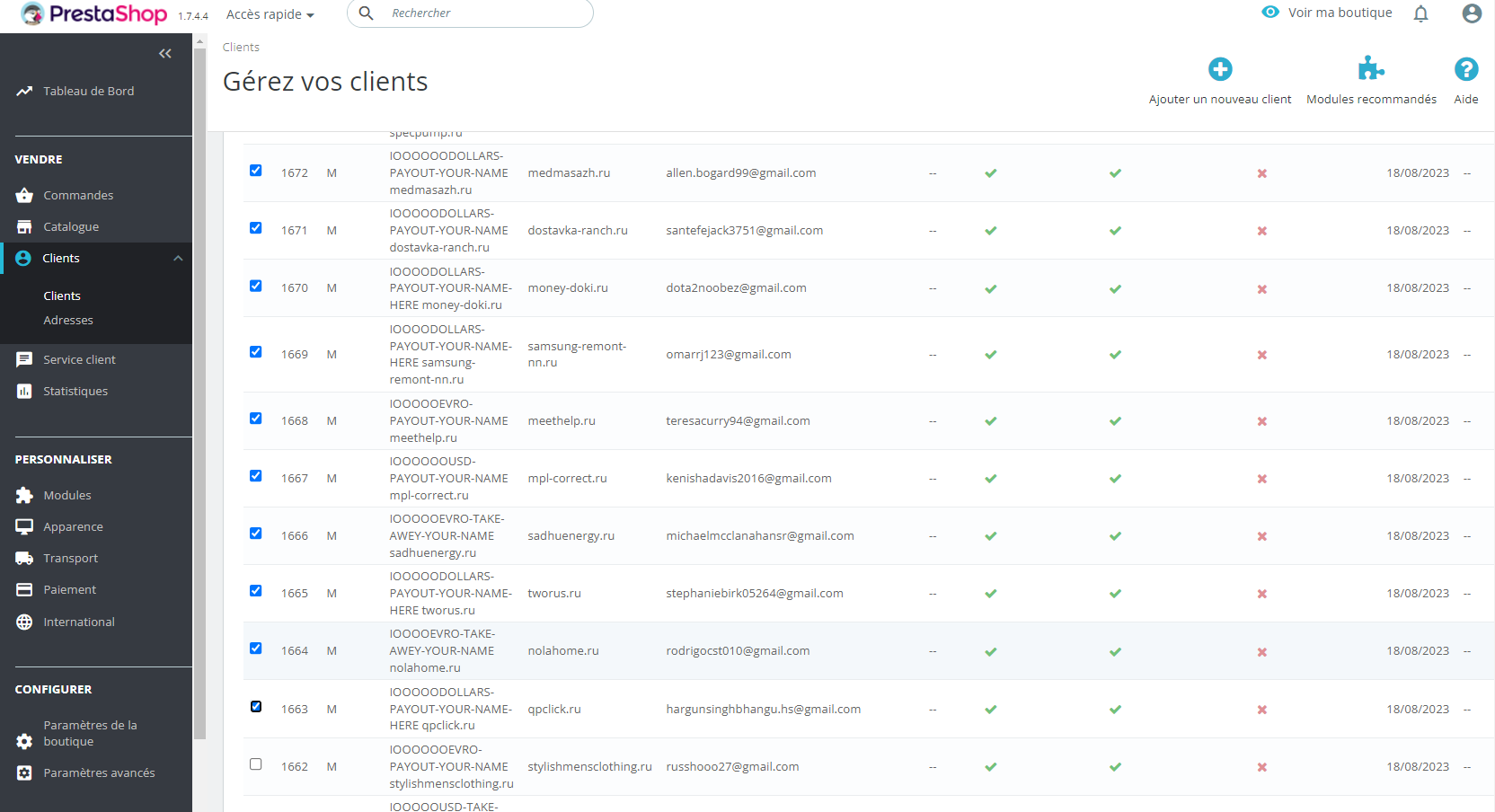Open the Adresses submenu item

(68, 321)
